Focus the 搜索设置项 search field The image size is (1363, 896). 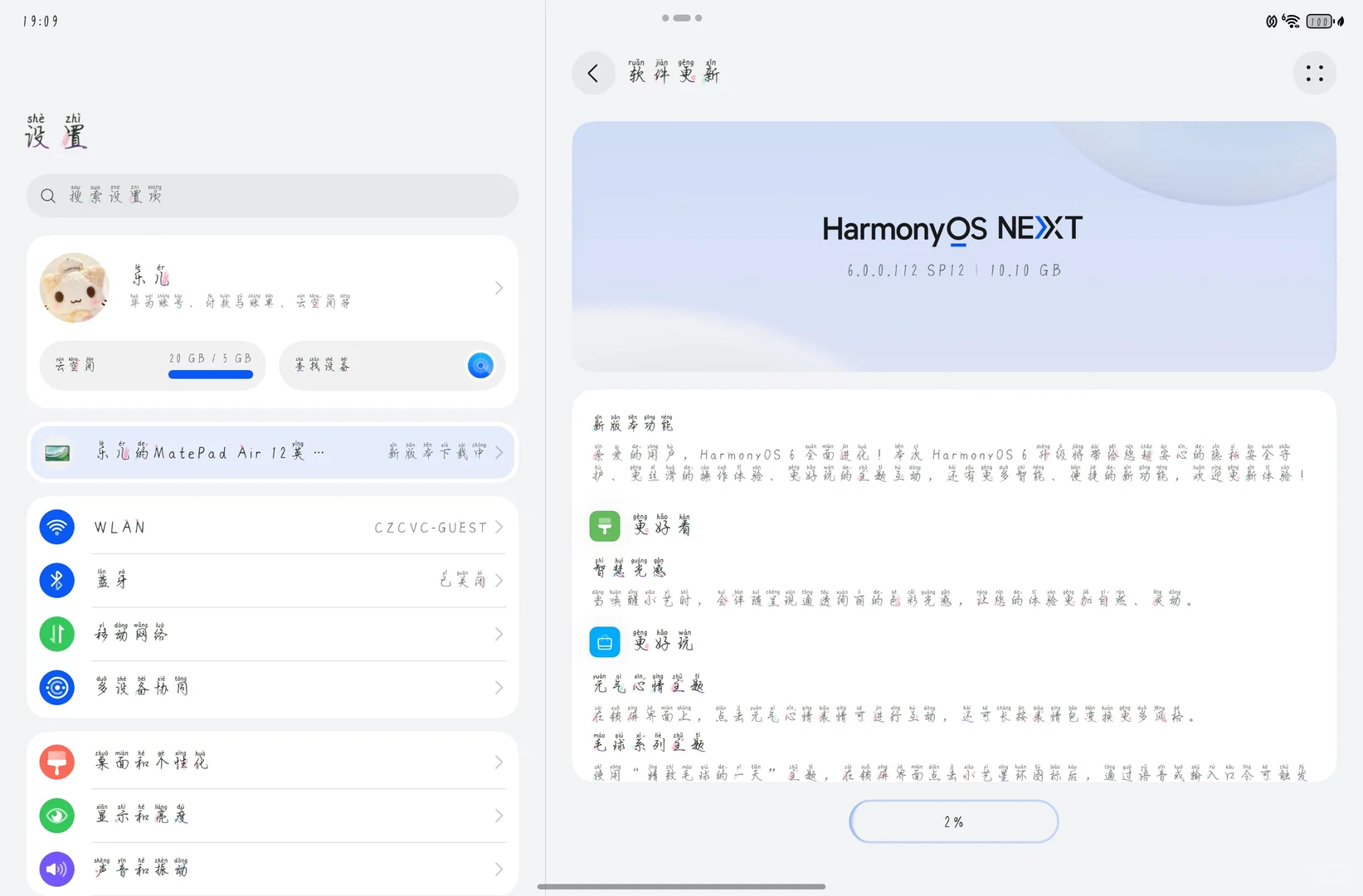point(272,196)
